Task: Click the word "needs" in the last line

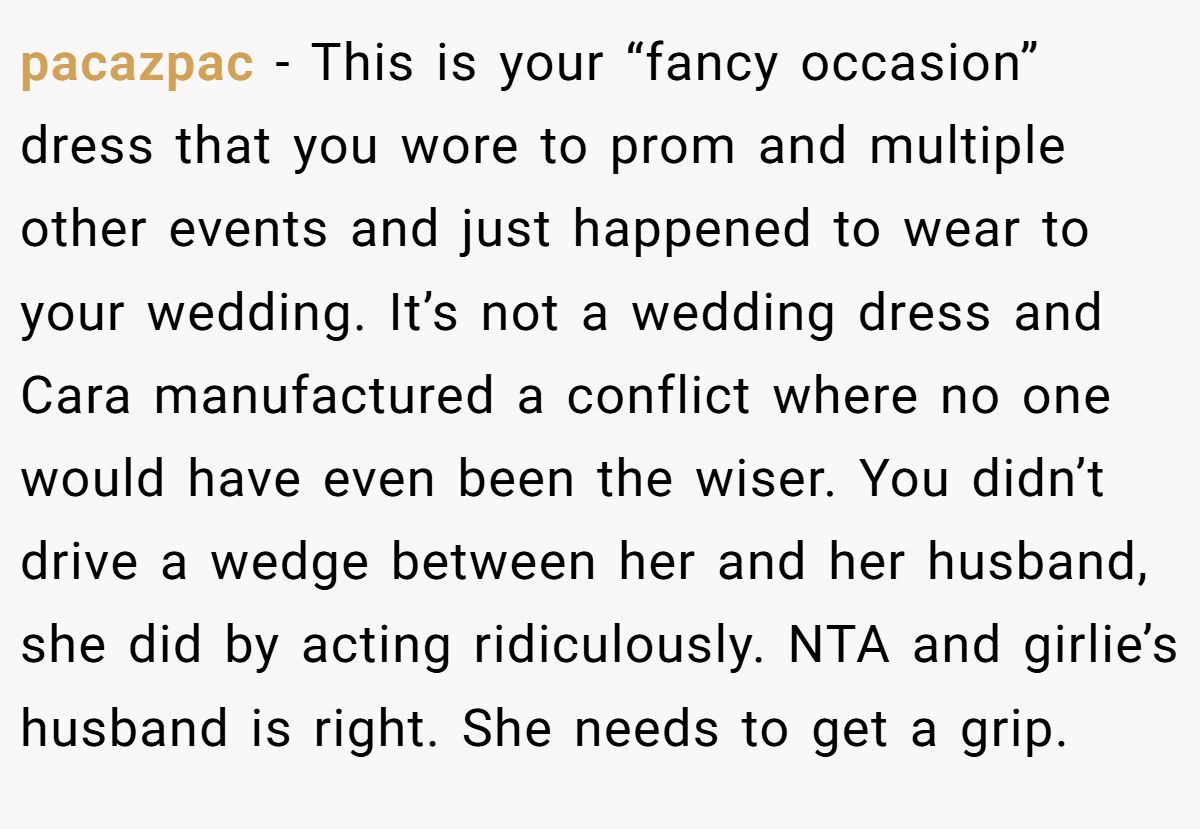Action: coord(647,730)
